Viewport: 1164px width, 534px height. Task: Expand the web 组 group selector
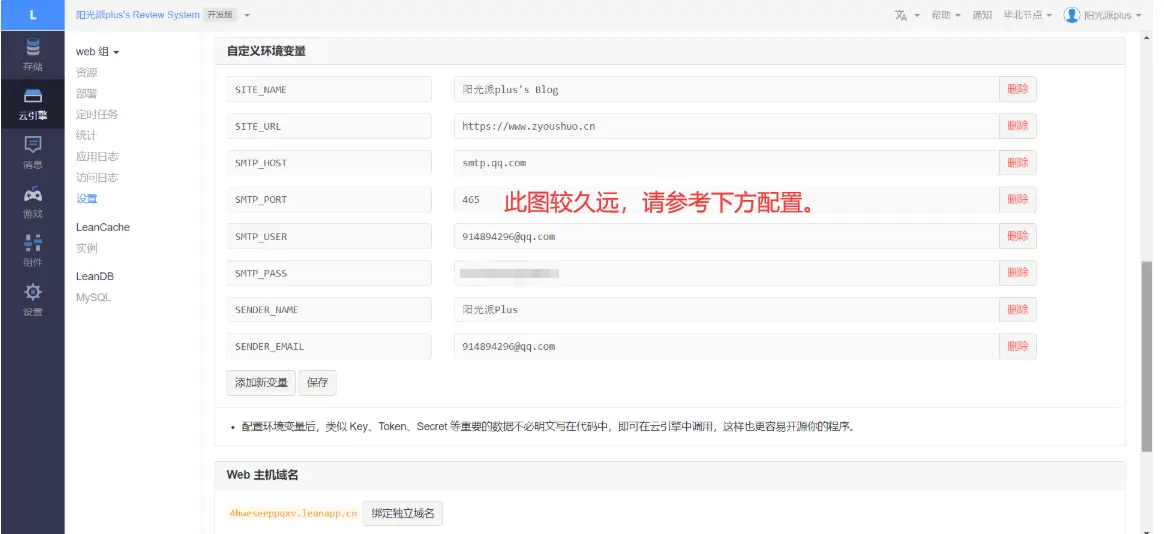tap(97, 51)
